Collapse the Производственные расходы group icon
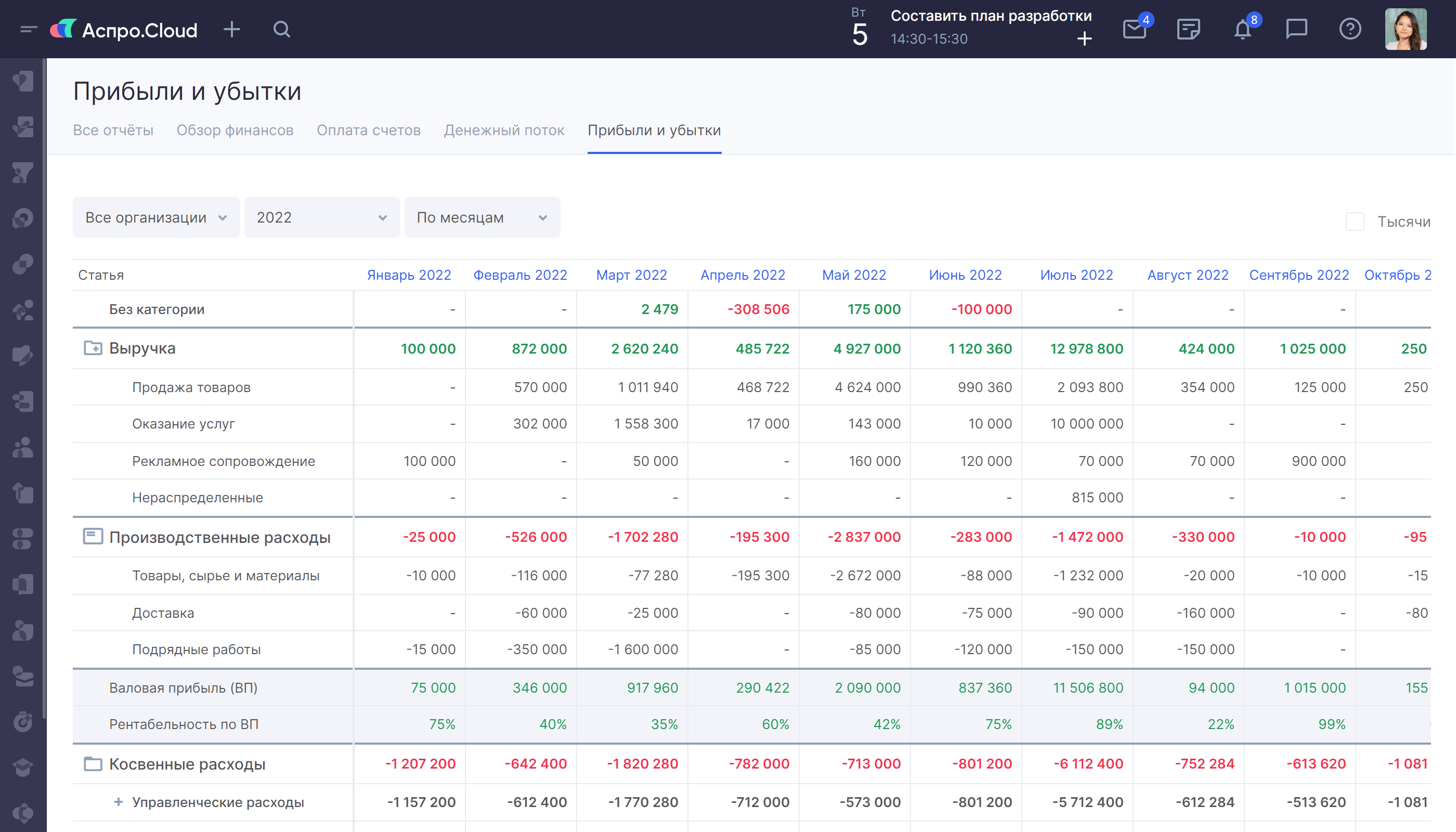This screenshot has height=832, width=1456. pos(93,537)
